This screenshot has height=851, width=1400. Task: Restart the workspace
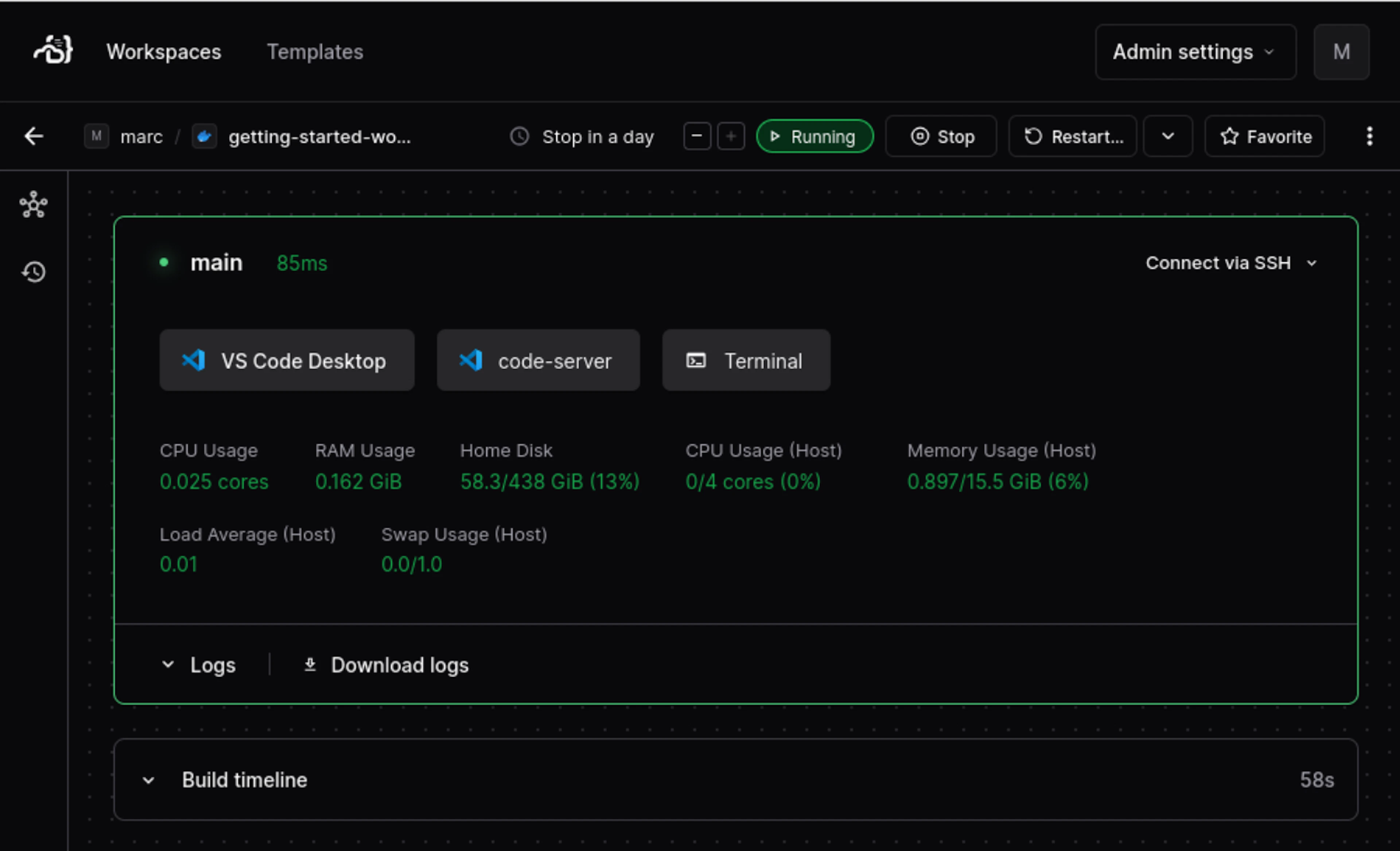pos(1073,136)
